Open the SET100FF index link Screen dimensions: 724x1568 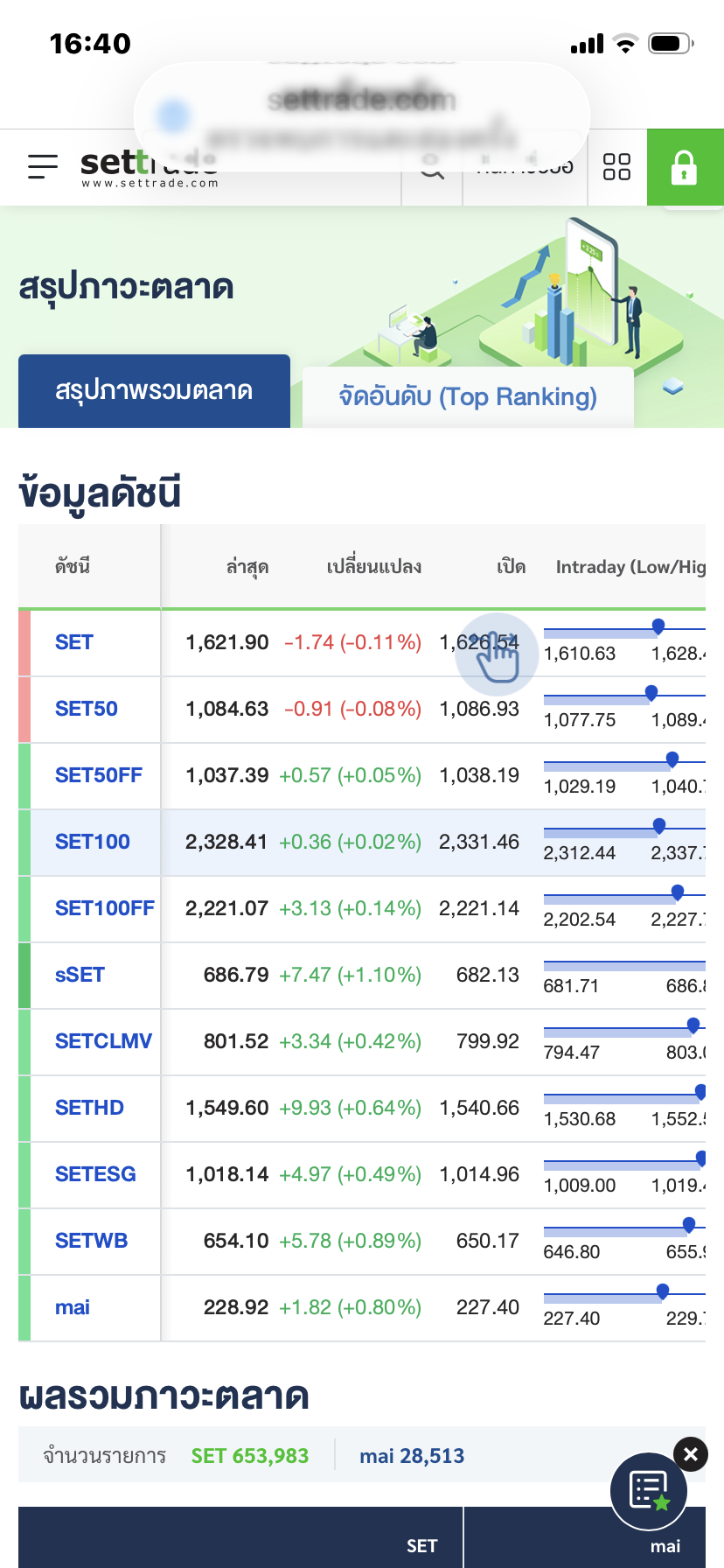click(105, 908)
